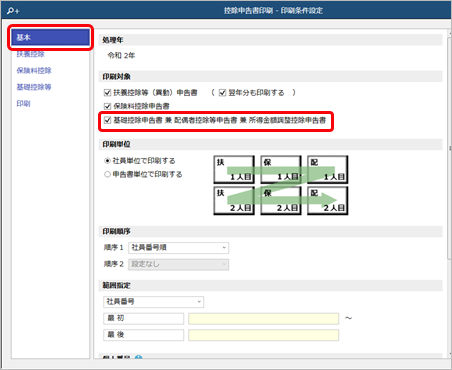Click the 最後 label box
Screen dimensions: 452x370
click(x=144, y=335)
